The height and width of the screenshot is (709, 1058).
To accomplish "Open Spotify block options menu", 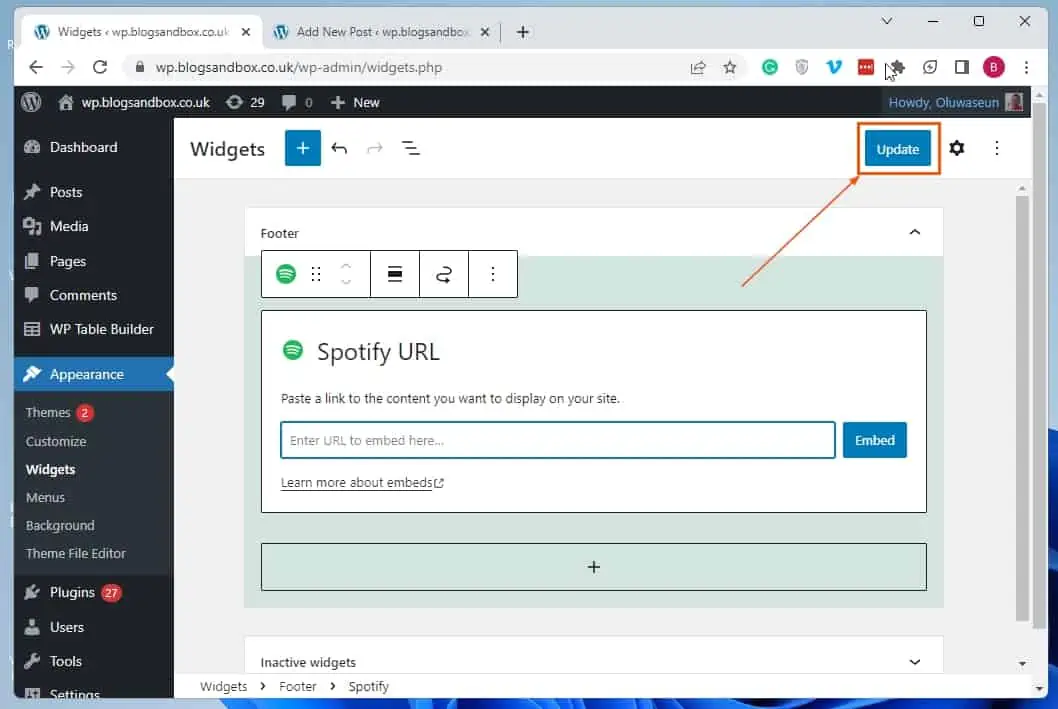I will point(493,274).
